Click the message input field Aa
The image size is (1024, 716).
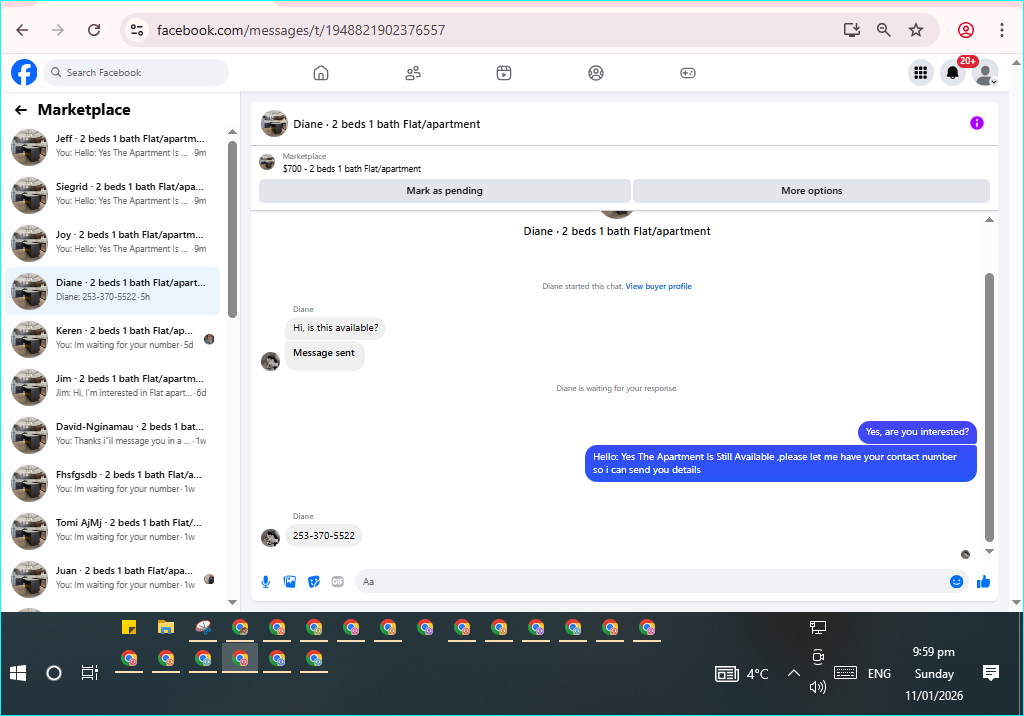[652, 581]
